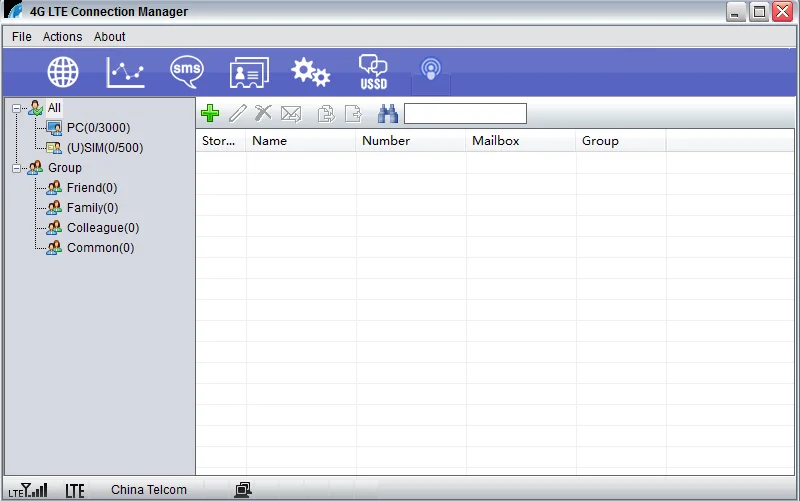The image size is (800, 501).
Task: Select the (U)SIM(0/500) entry
Action: [104, 148]
